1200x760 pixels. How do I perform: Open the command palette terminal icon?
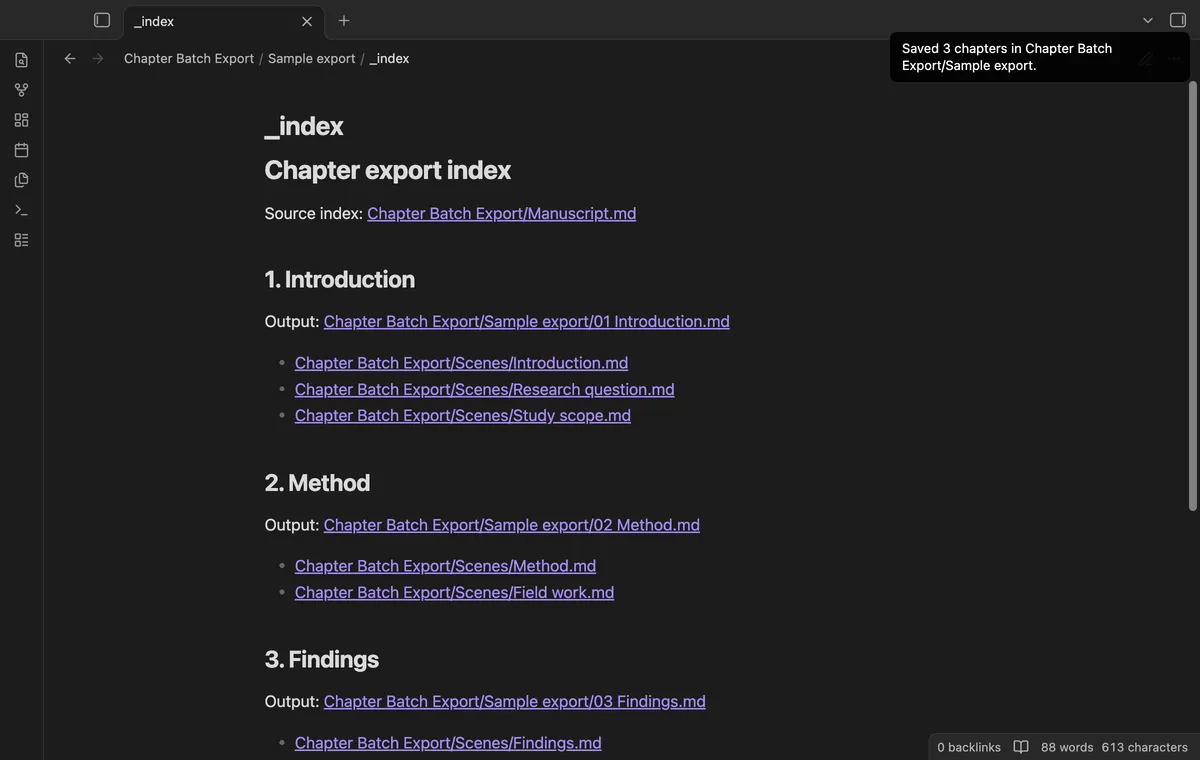pyautogui.click(x=21, y=210)
